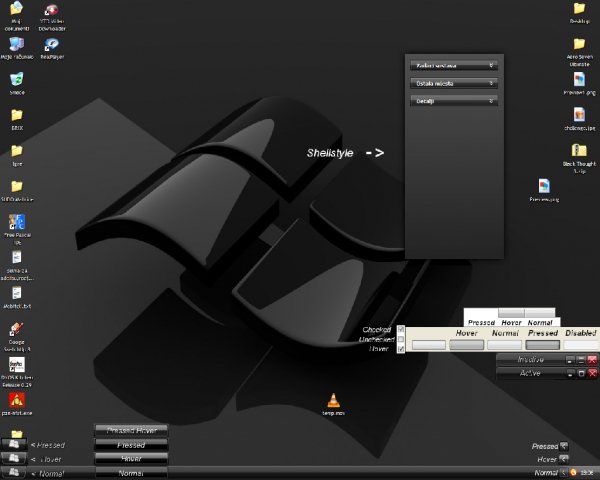Image resolution: width=600 pixels, height=480 pixels.
Task: Click the sample button under Hover label
Action: pos(466,345)
